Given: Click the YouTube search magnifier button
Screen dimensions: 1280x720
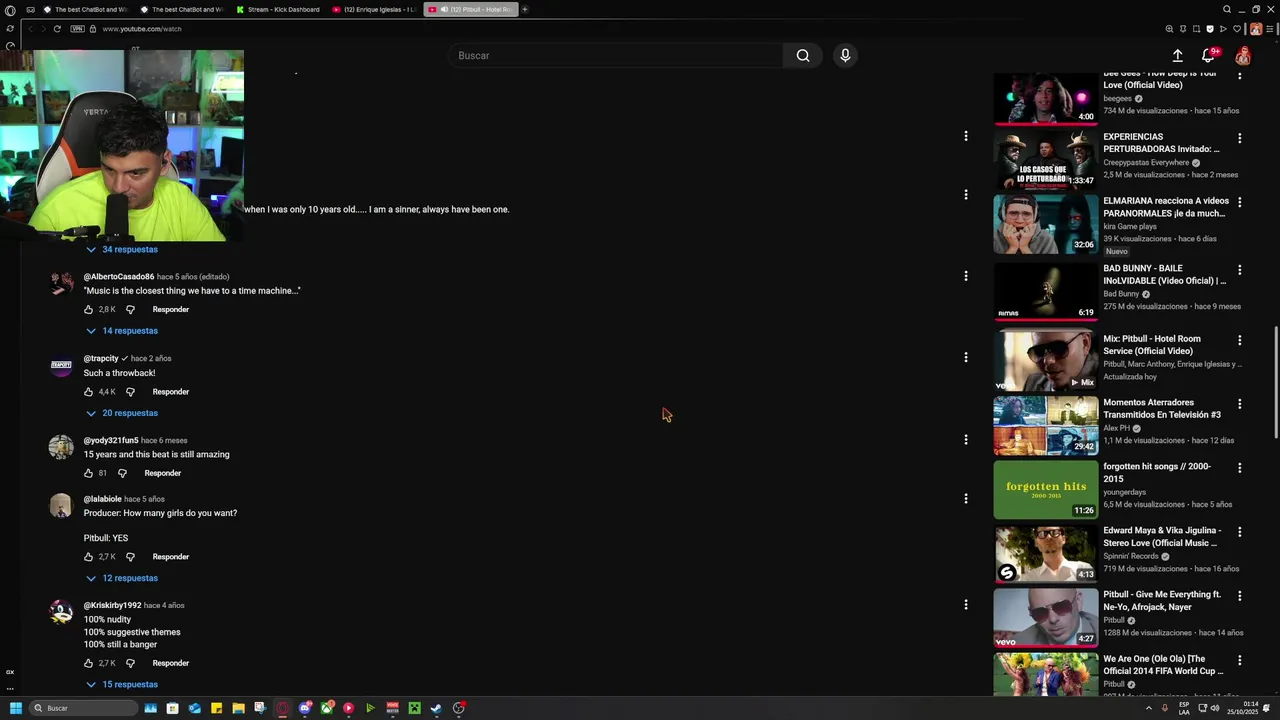Looking at the screenshot, I should (x=802, y=56).
